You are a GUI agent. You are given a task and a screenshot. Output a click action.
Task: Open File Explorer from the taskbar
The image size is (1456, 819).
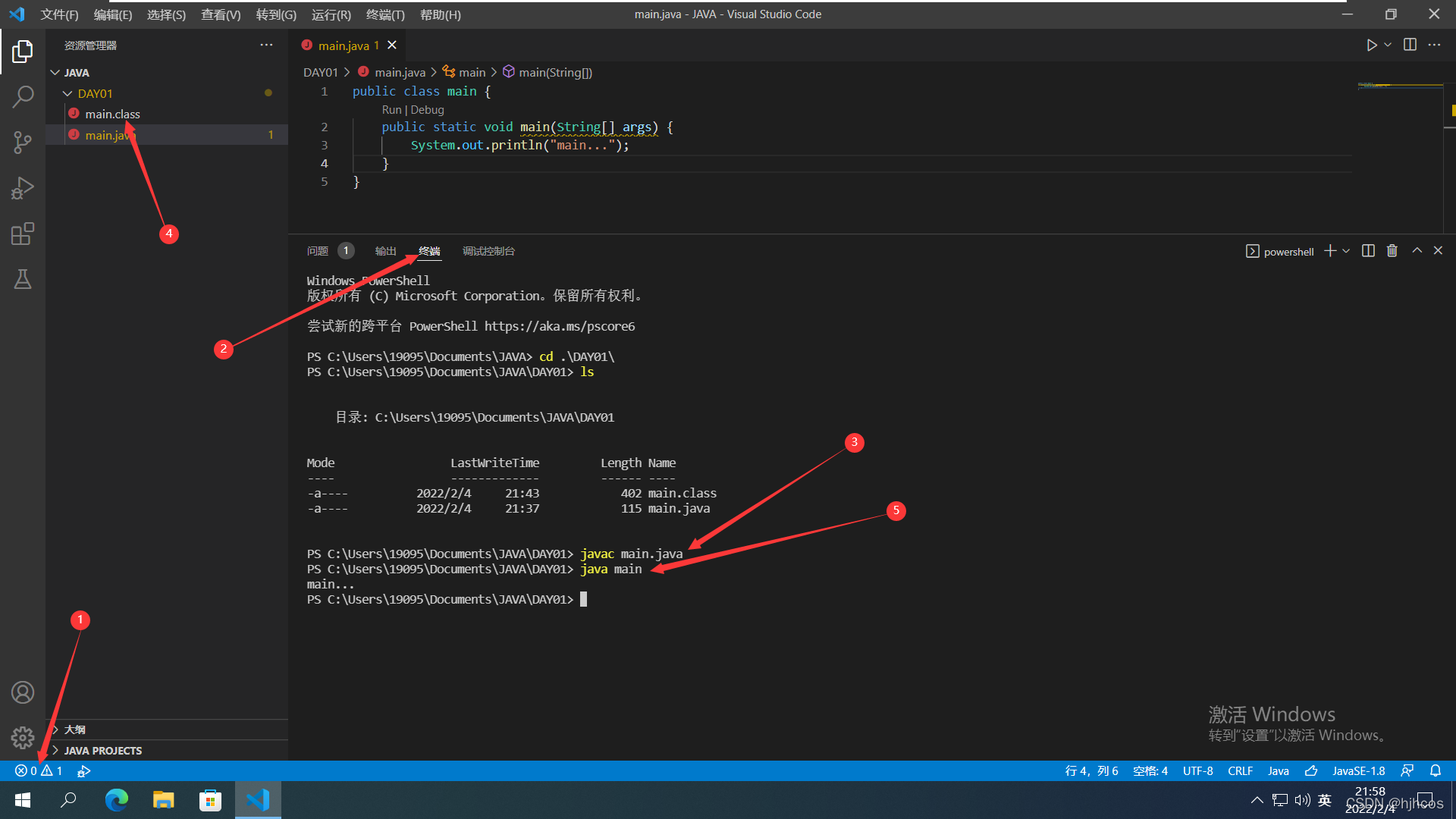coord(163,800)
